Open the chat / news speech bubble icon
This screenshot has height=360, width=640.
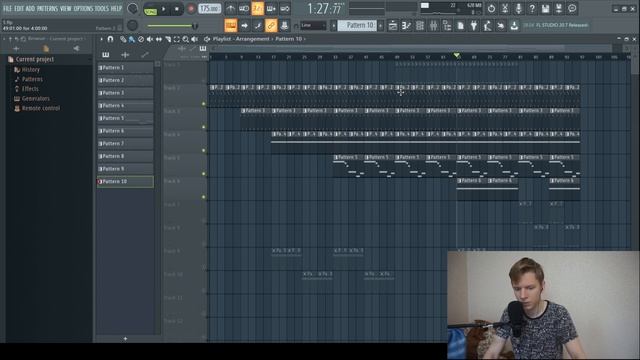pyautogui.click(x=572, y=8)
